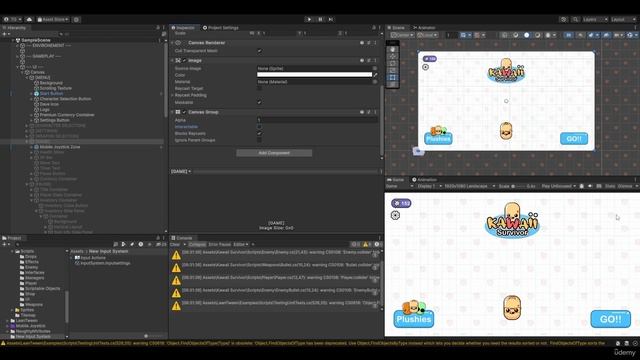Open the Layers dropdown in the top bar
The width and height of the screenshot is (640, 360).
[x=595, y=19]
